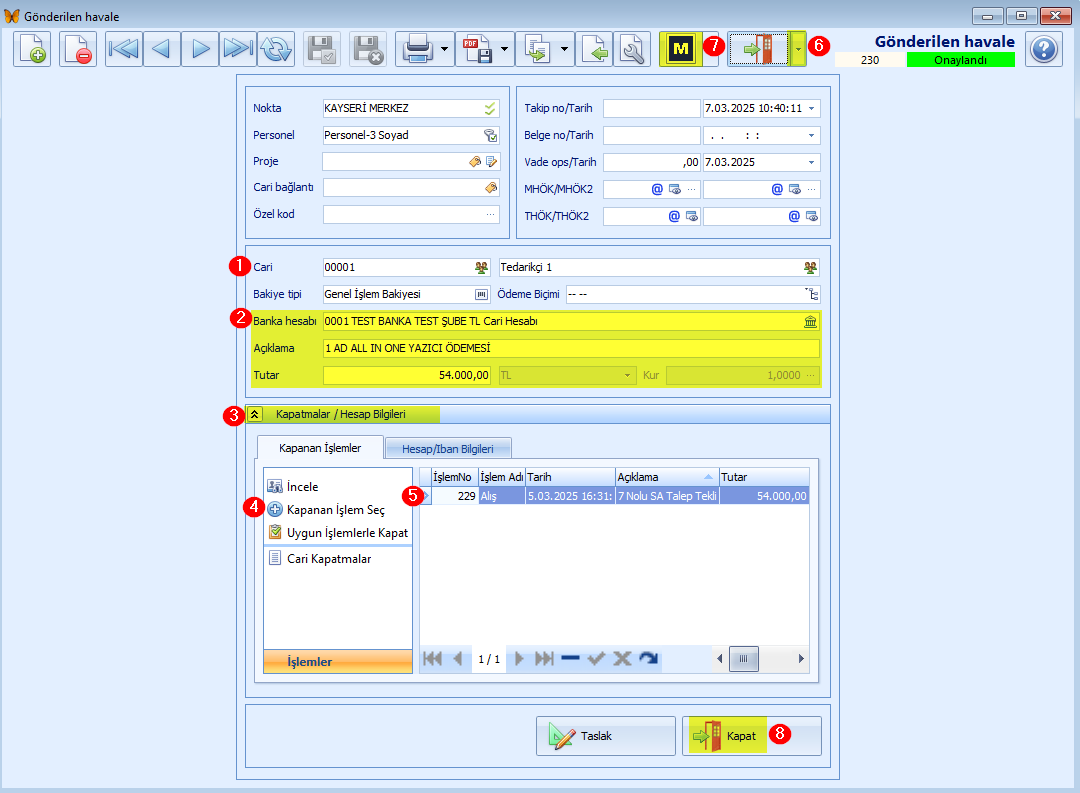Click the delete record toolbar icon
1080x793 pixels.
point(77,49)
